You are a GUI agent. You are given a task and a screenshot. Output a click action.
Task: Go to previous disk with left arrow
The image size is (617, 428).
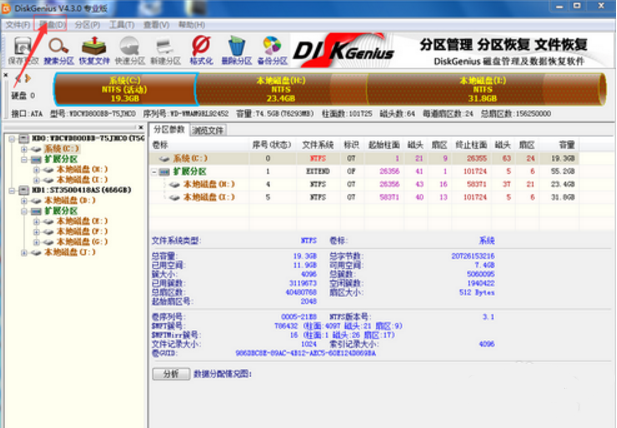[x=18, y=78]
